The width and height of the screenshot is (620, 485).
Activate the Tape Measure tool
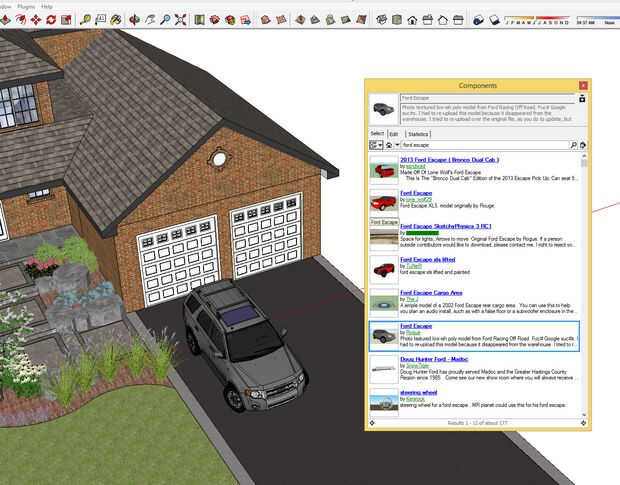pyautogui.click(x=85, y=19)
